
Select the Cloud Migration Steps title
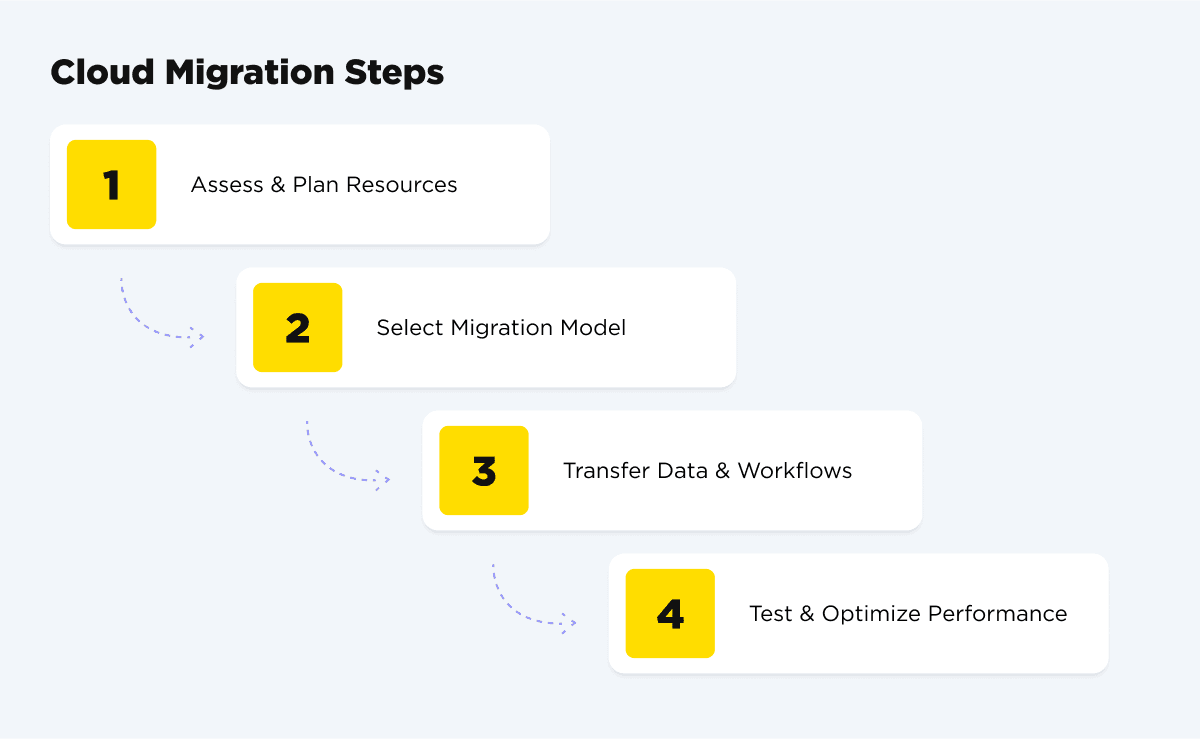point(248,72)
